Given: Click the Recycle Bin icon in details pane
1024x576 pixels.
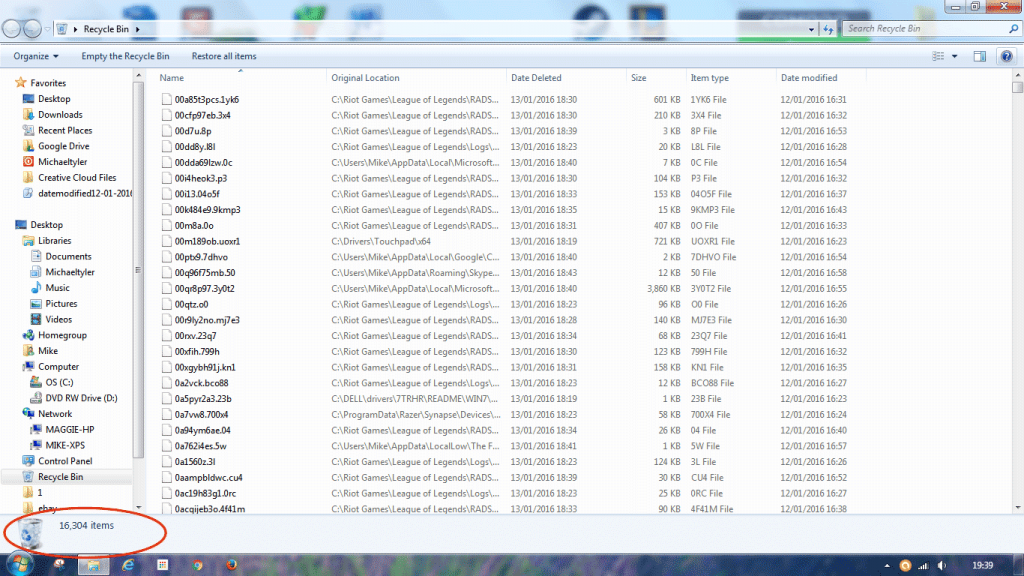Looking at the screenshot, I should click(x=30, y=534).
